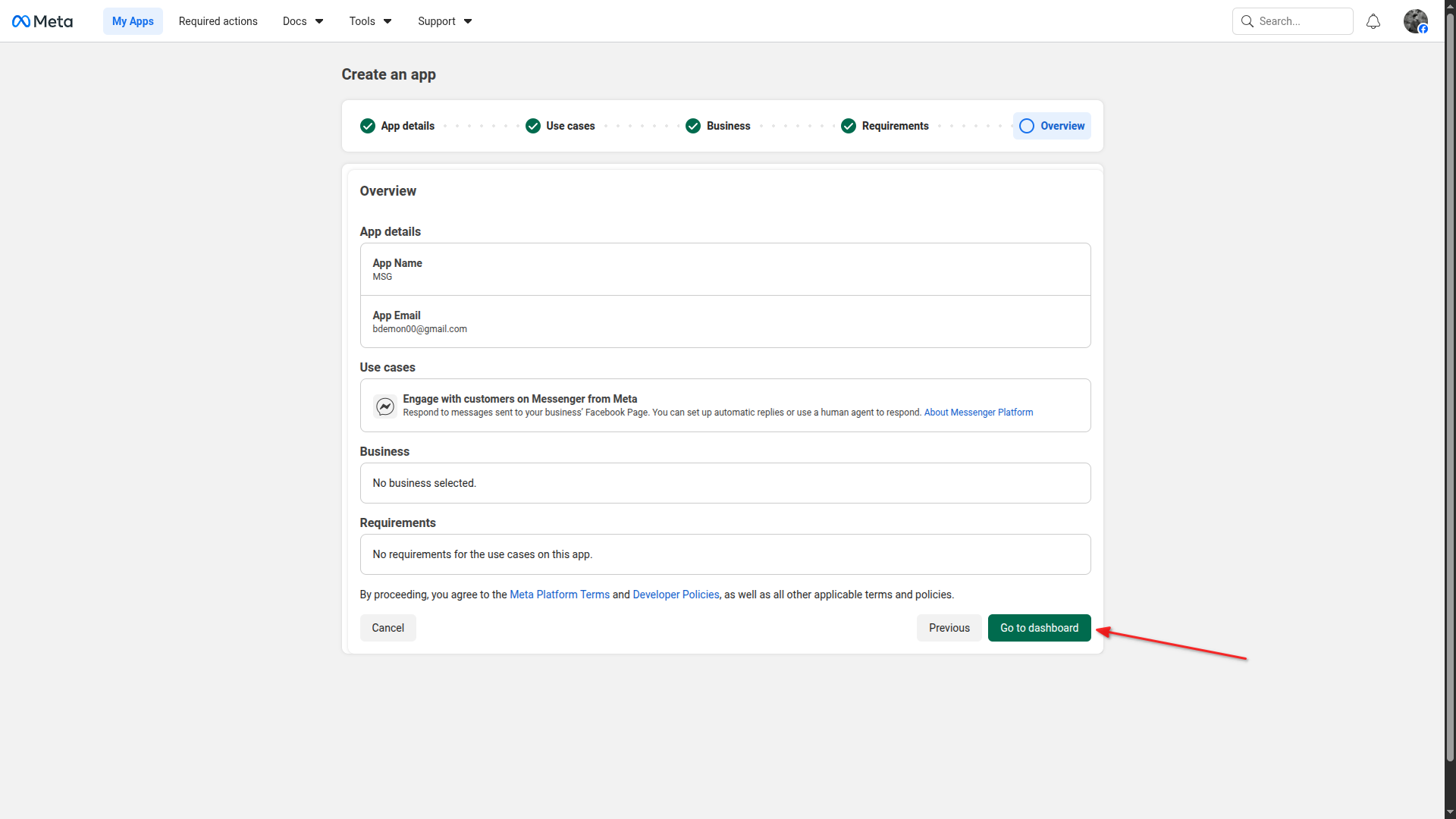1456x819 pixels.
Task: Click the Previous button
Action: 949,628
